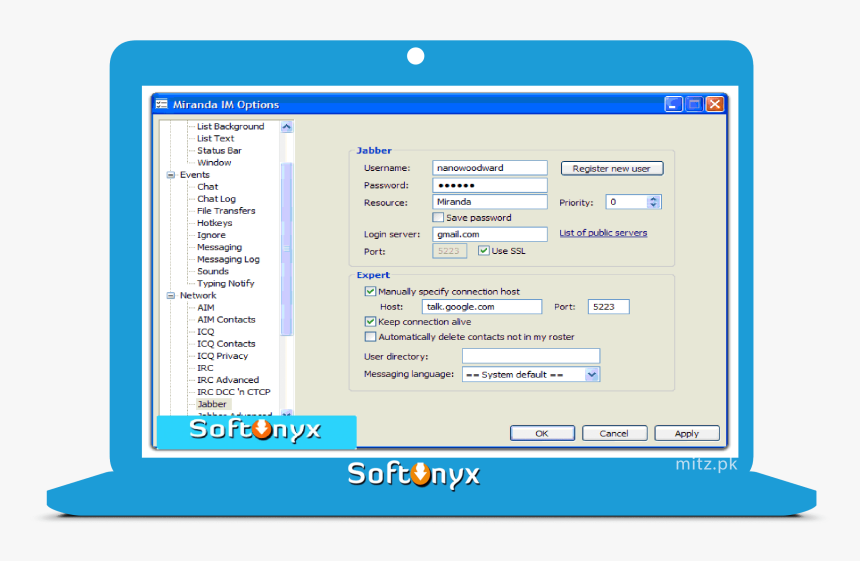Select Hotkeys in the tree
Image resolution: width=860 pixels, height=561 pixels.
pos(214,223)
